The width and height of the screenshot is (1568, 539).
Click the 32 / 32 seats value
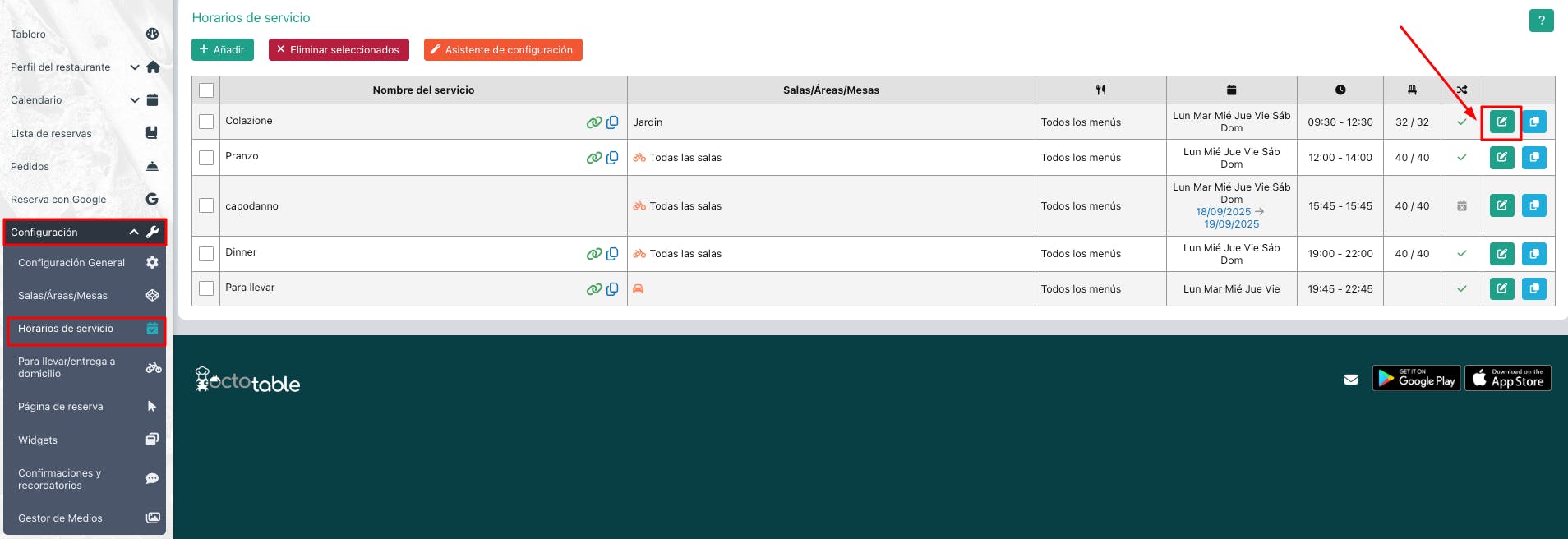click(1412, 122)
